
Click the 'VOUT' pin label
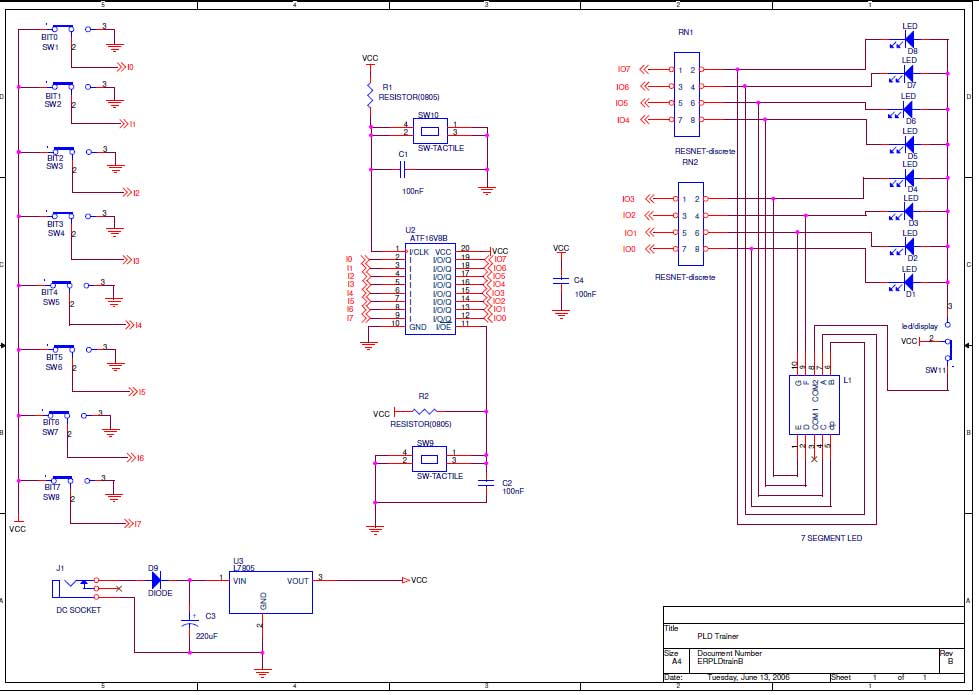pyautogui.click(x=298, y=581)
